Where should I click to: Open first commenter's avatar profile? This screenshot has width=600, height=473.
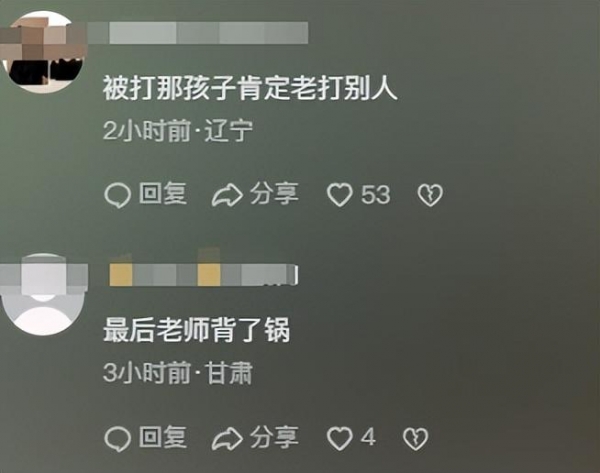[43, 52]
